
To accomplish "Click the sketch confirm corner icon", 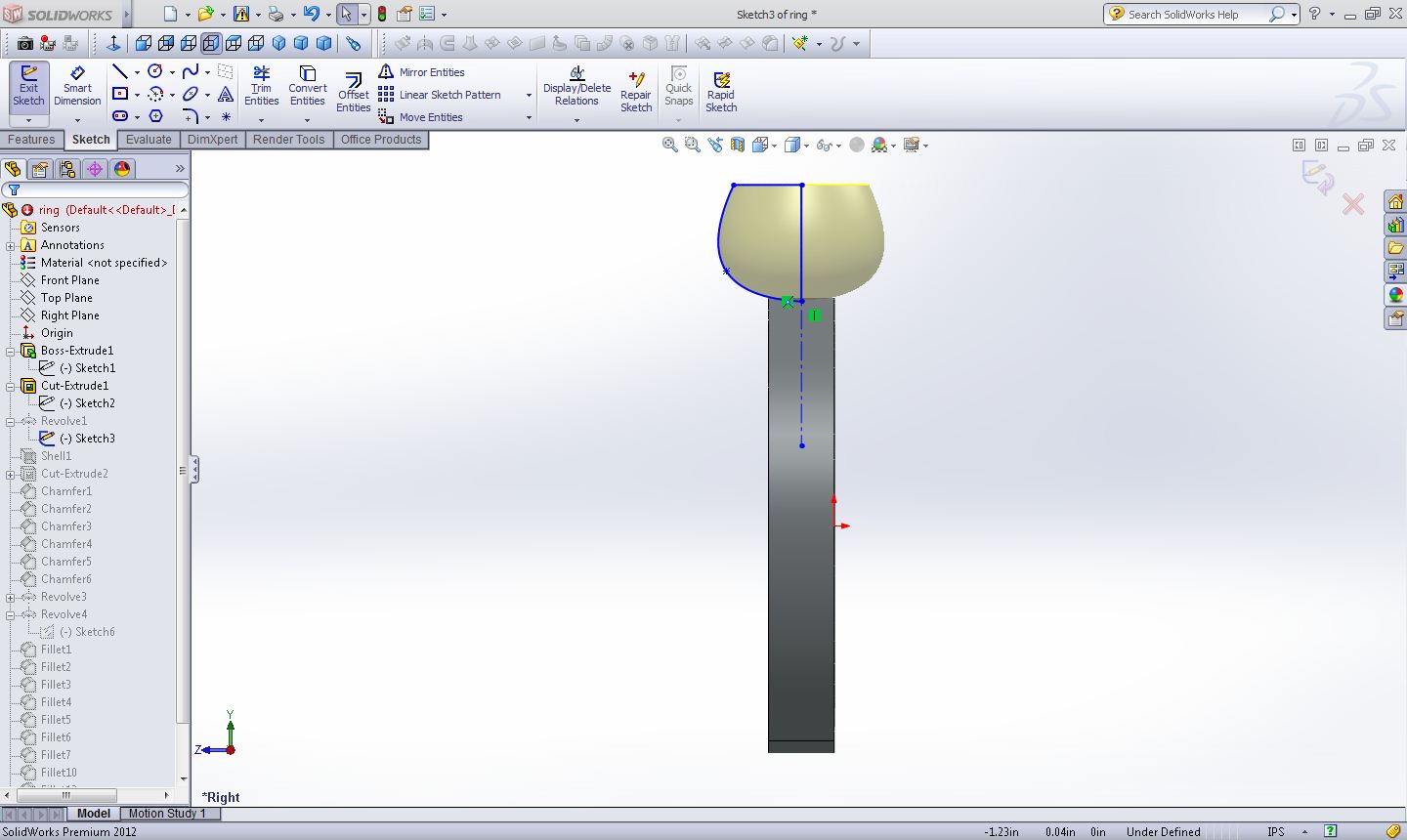I will (x=1317, y=177).
